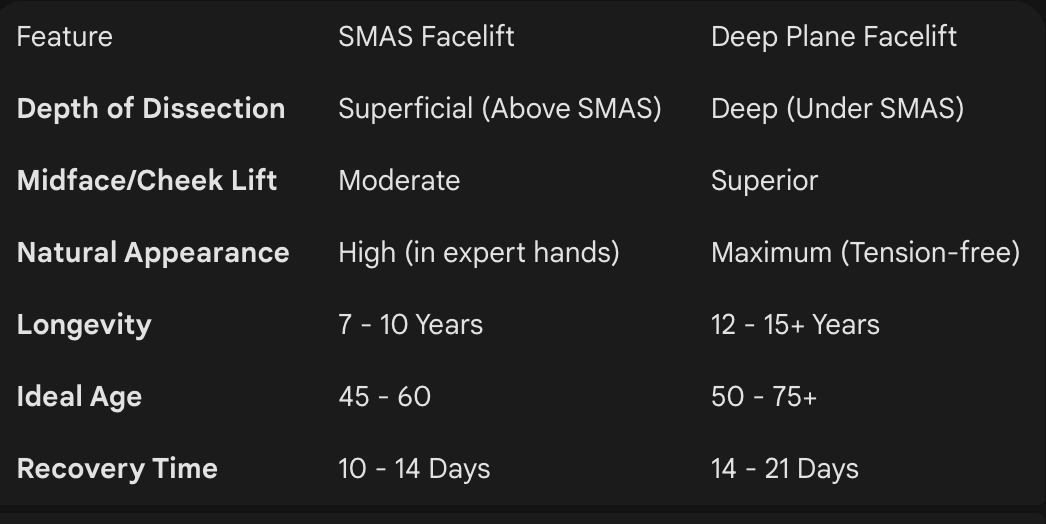Click the Superior cell
Screen dimensions: 1046x524
coord(764,181)
